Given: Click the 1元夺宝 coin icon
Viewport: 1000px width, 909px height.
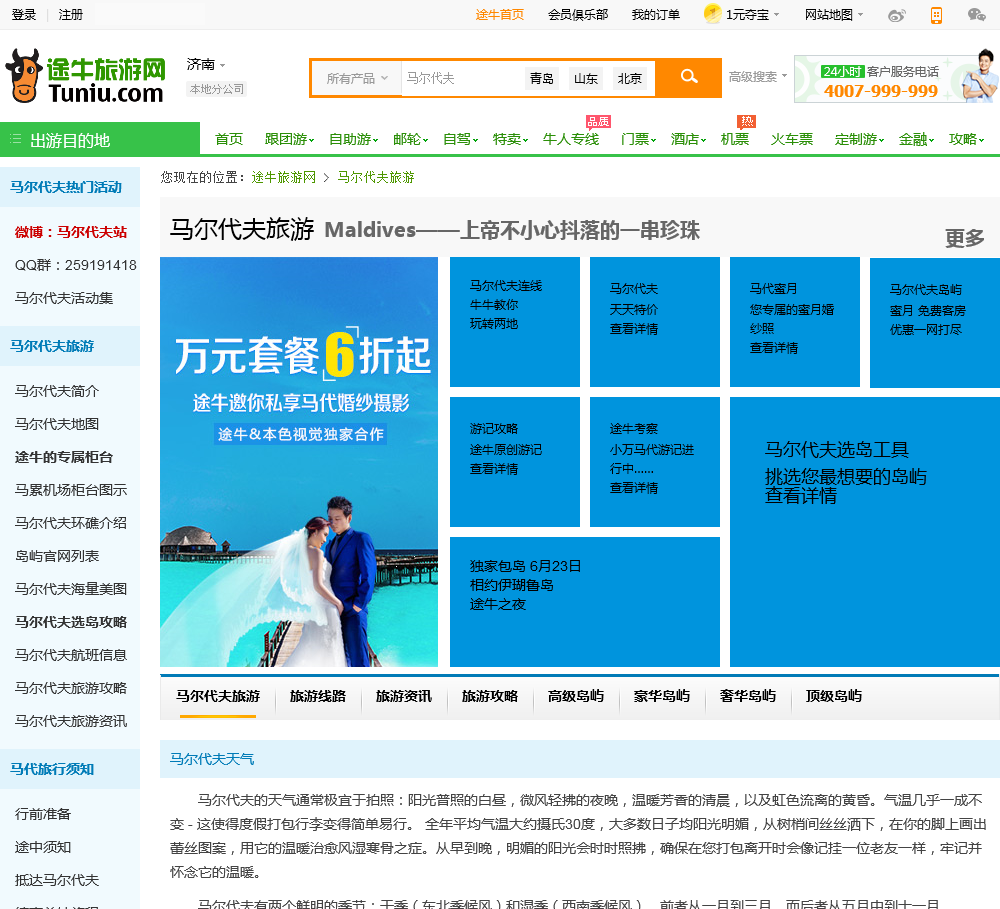Looking at the screenshot, I should [x=712, y=13].
